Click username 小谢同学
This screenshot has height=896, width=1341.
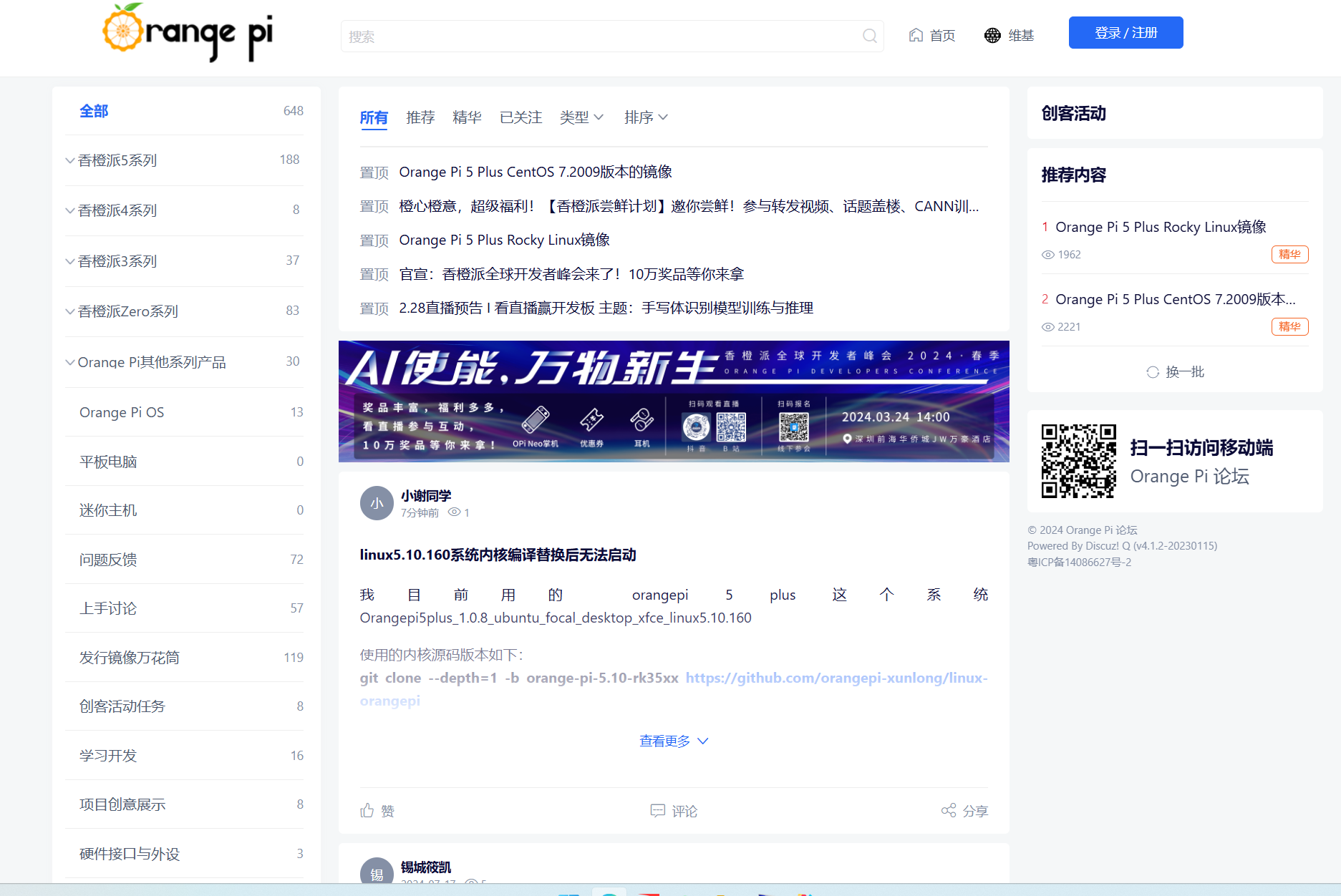click(x=426, y=496)
